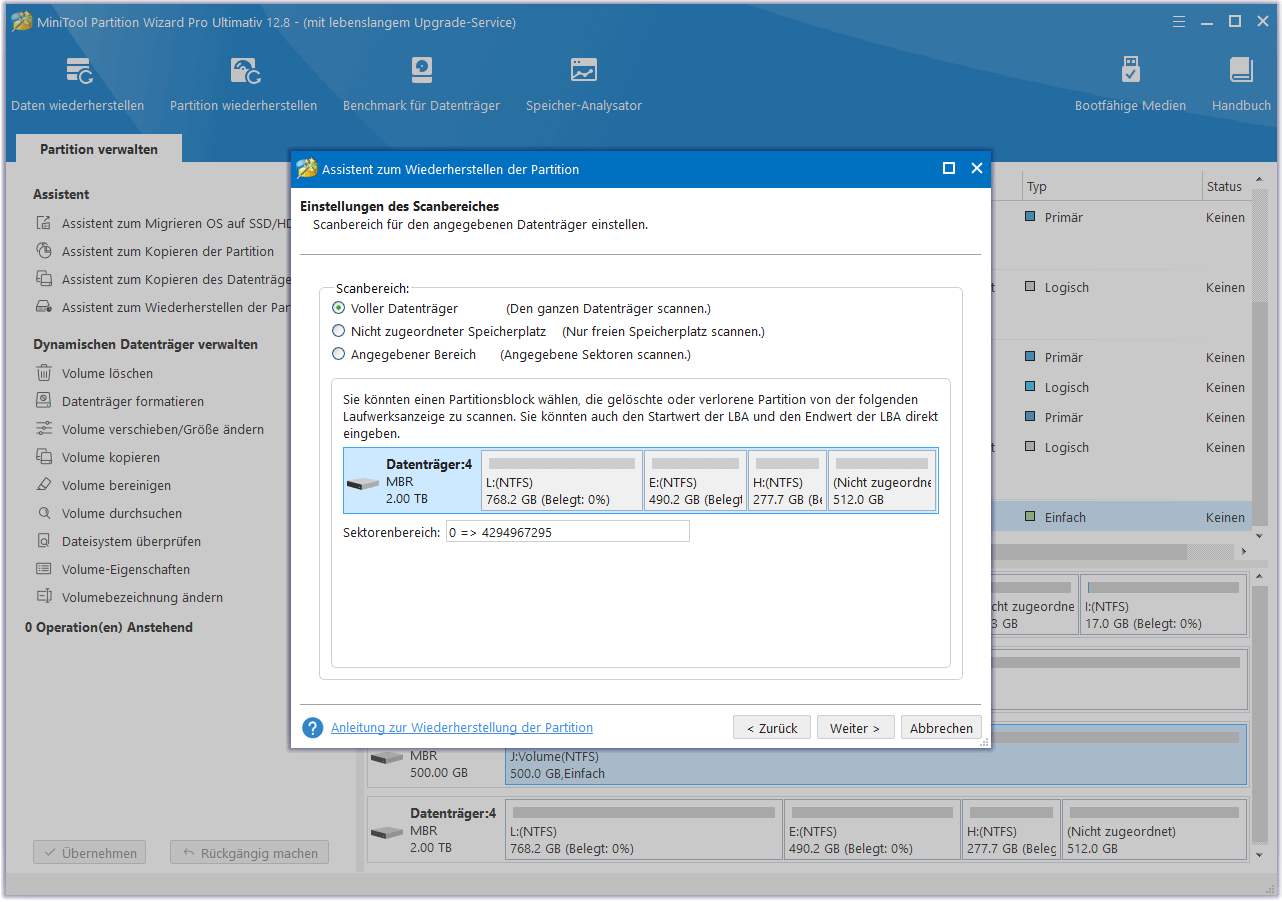This screenshot has height=902, width=1282.
Task: Select E:(NTFS) block in dialog disk map
Action: 695,481
